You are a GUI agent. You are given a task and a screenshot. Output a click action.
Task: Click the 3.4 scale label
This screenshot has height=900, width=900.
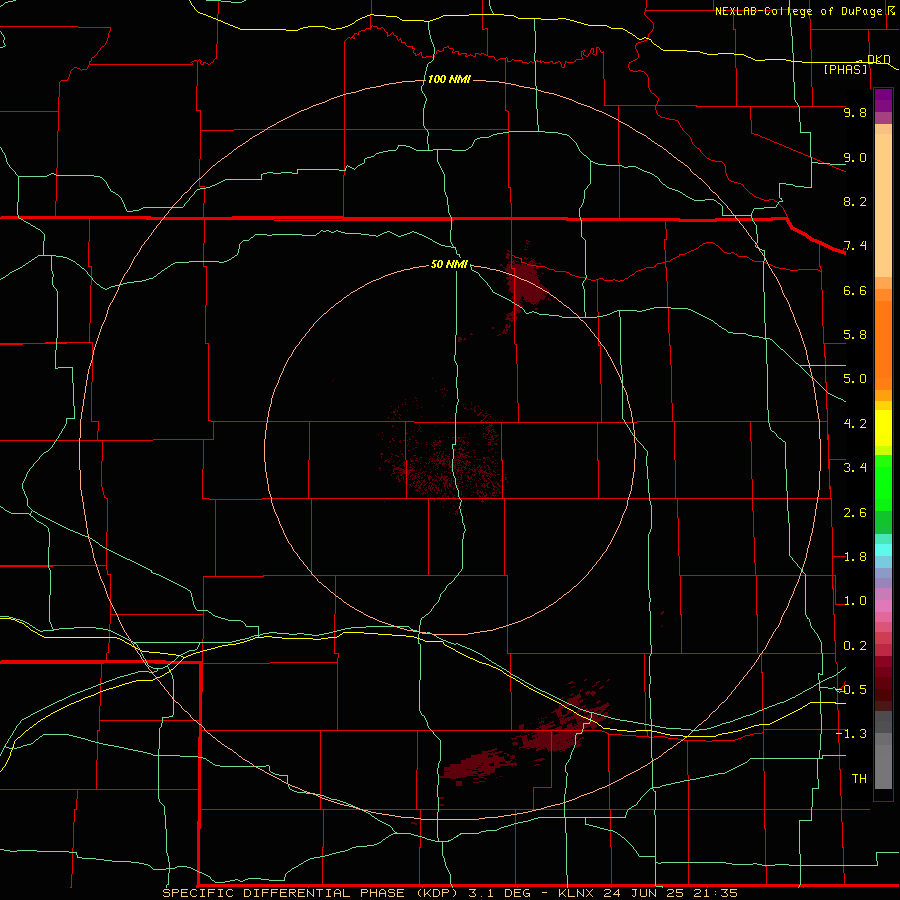(x=855, y=468)
